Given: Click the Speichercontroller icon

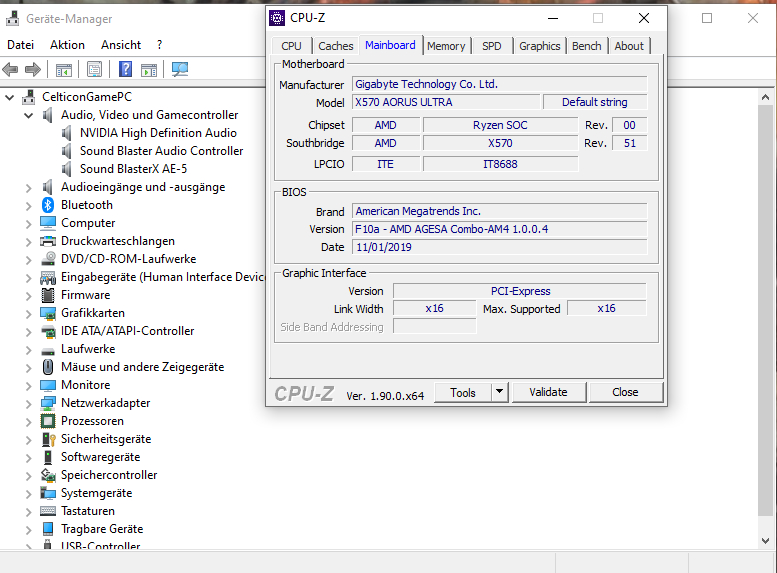Looking at the screenshot, I should pos(48,475).
